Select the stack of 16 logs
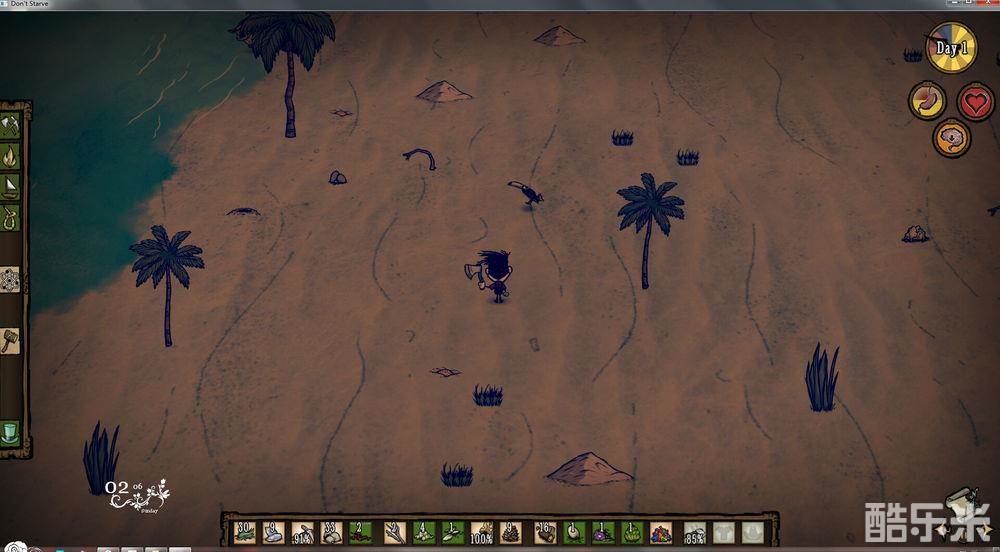Screen dimensions: 1000x552 (544, 532)
